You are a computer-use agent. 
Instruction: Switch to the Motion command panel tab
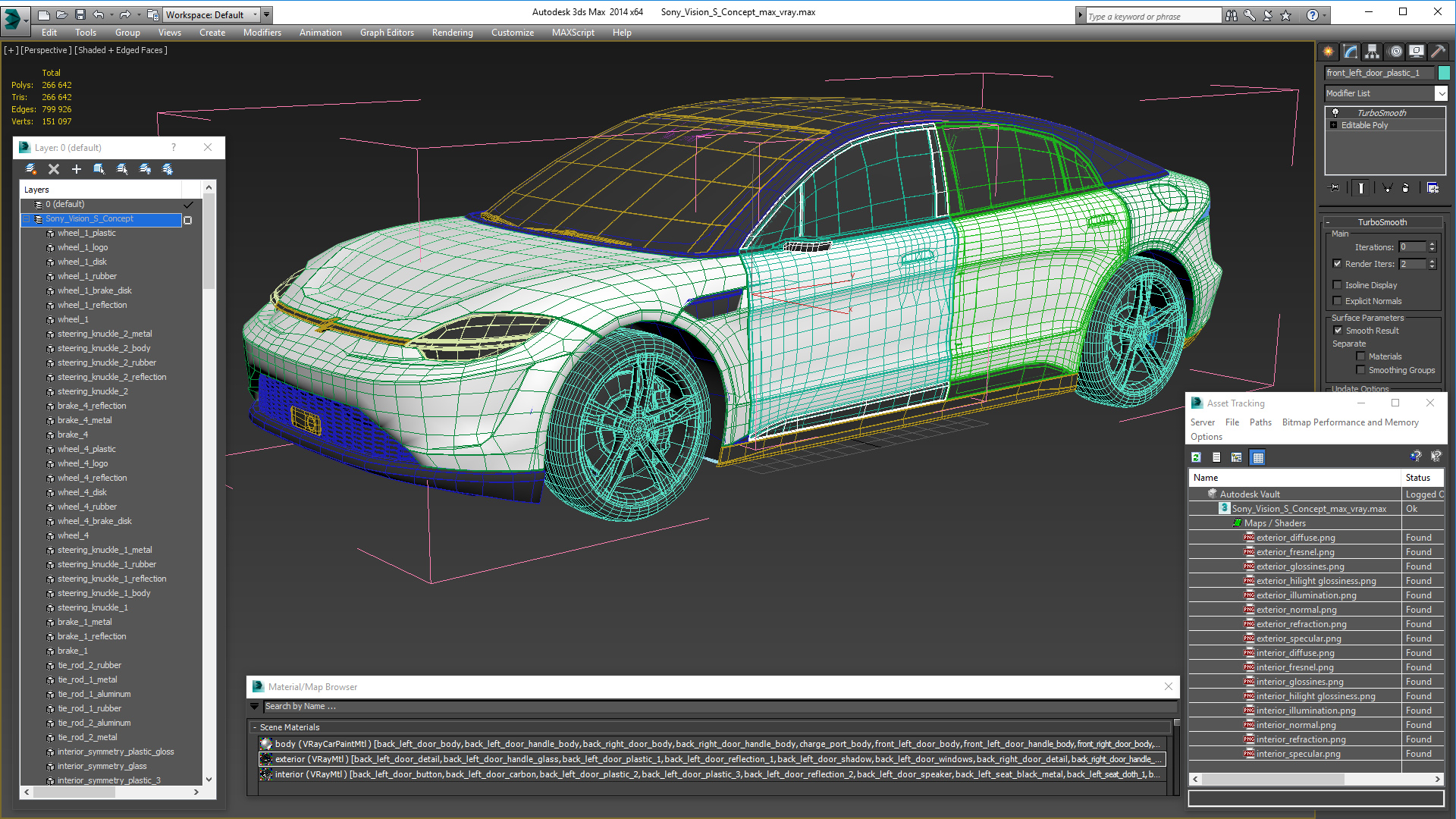1395,52
